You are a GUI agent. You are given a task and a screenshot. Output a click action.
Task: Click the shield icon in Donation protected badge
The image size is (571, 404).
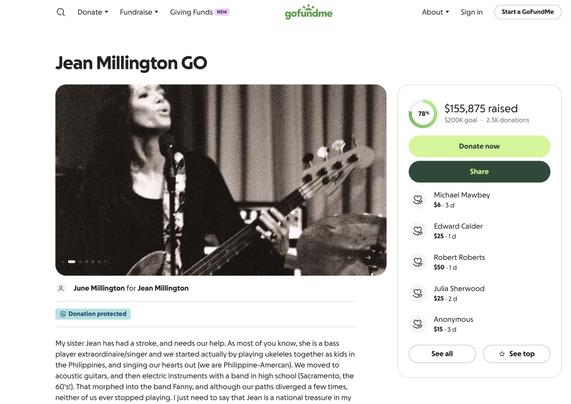63,314
